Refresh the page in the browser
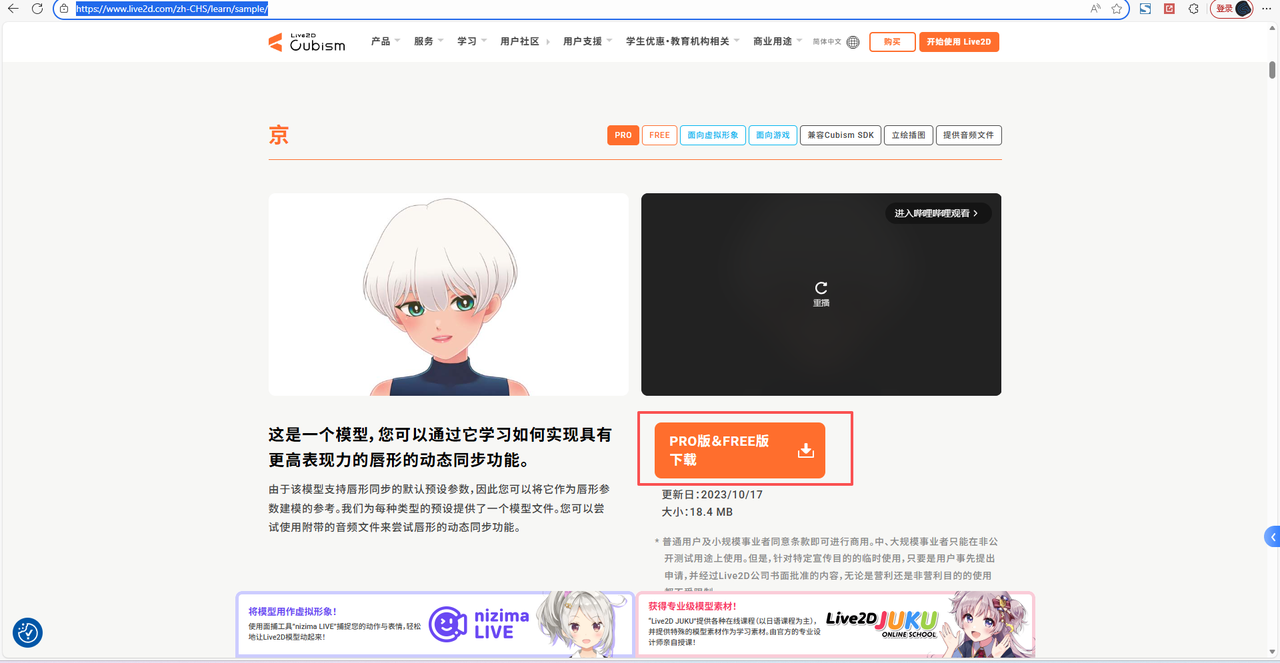The height and width of the screenshot is (663, 1280). pyautogui.click(x=37, y=9)
